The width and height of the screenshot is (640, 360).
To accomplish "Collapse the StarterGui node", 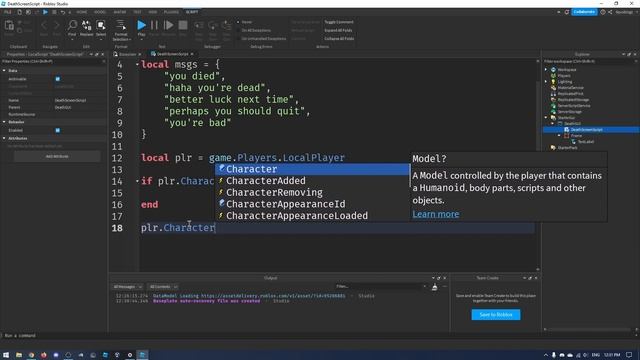I will point(546,118).
